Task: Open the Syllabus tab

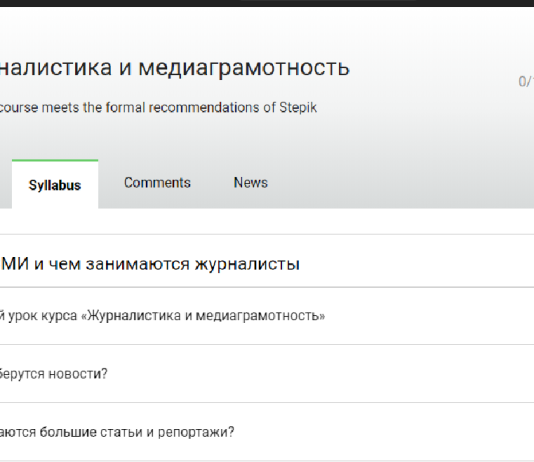Action: (x=55, y=185)
